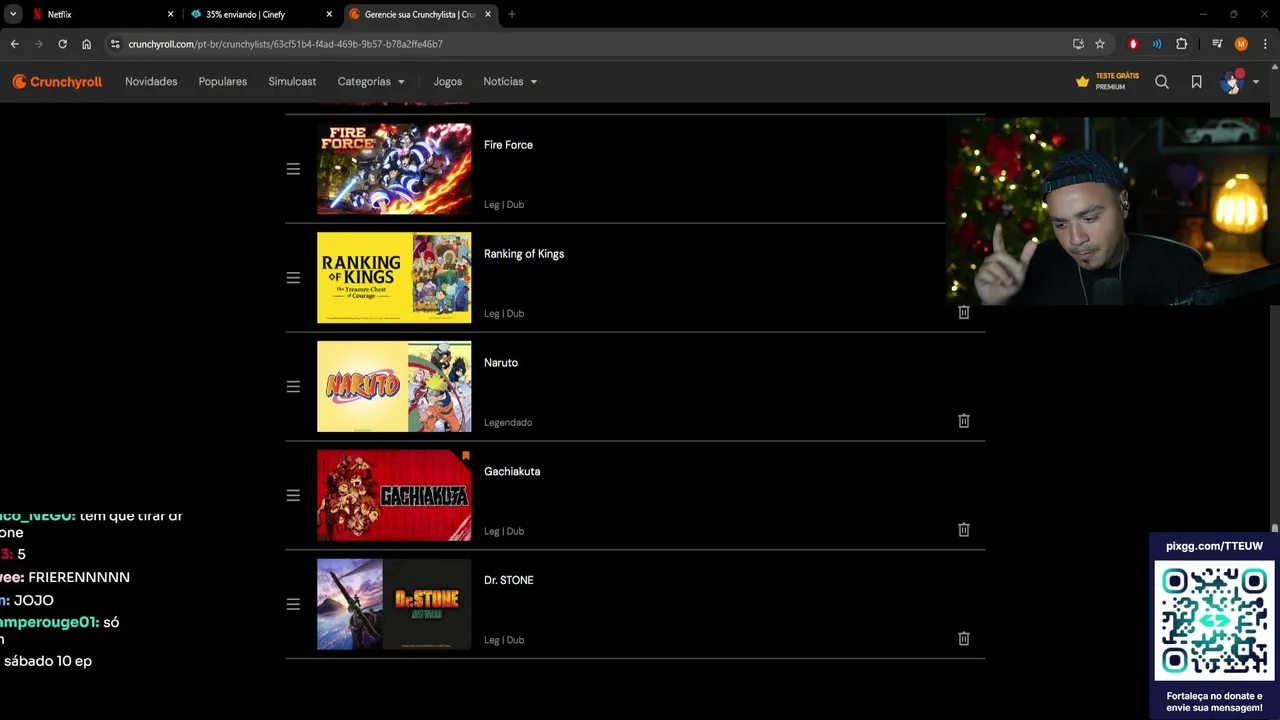
Task: Click the Gachiakuta title
Action: point(512,472)
